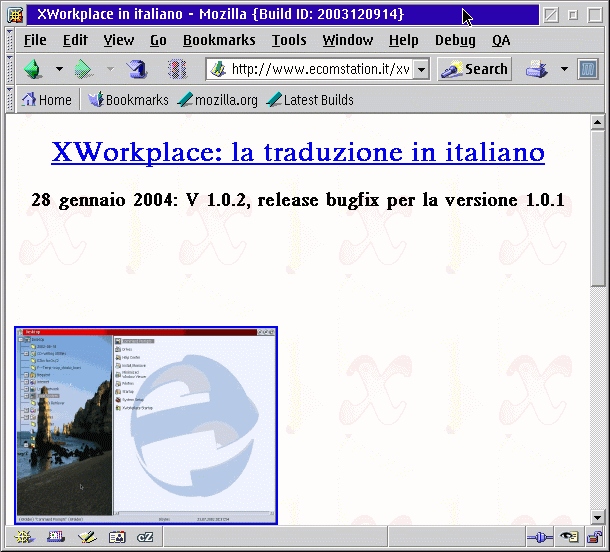The image size is (610, 552).
Task: Click the Forward navigation arrow
Action: [x=83, y=69]
